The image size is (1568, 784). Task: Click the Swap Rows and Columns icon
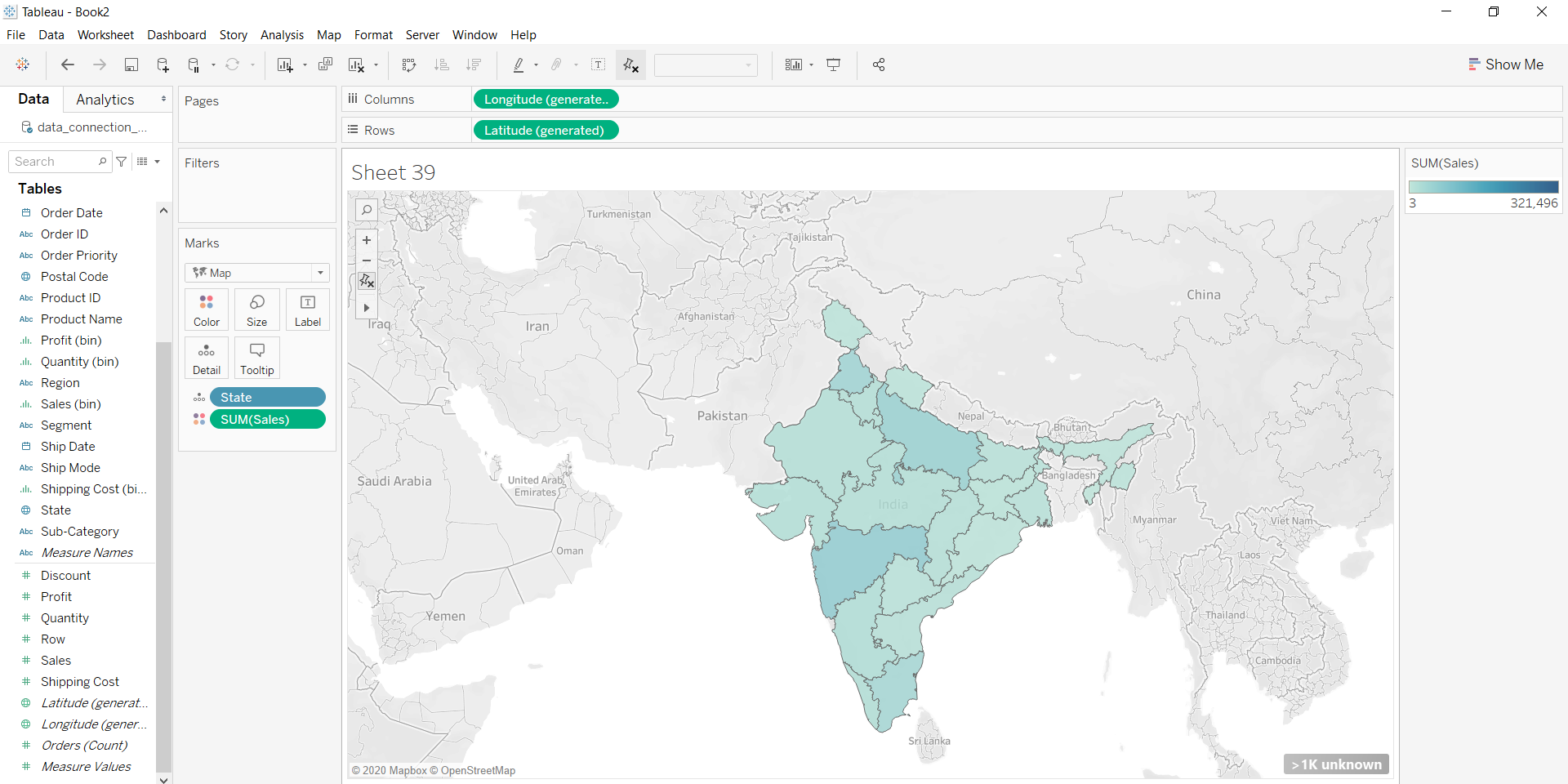pos(409,65)
